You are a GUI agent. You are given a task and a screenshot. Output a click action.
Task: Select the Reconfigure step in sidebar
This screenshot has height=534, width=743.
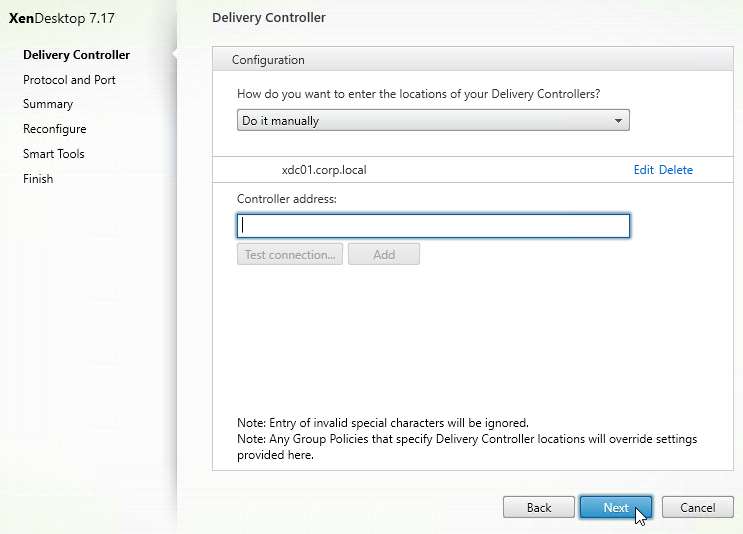pyautogui.click(x=54, y=129)
